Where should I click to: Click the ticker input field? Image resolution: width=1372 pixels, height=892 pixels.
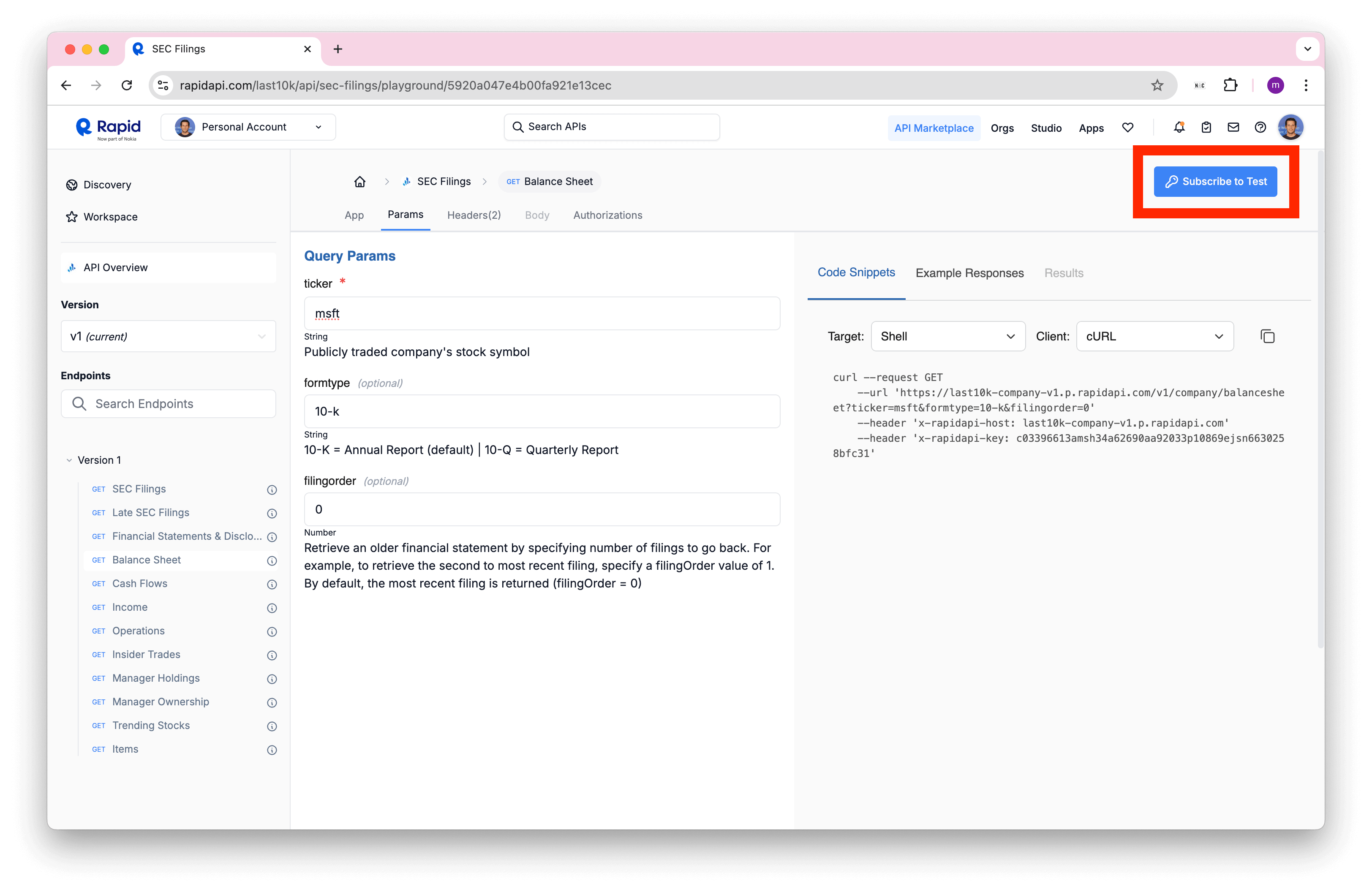[x=541, y=313]
